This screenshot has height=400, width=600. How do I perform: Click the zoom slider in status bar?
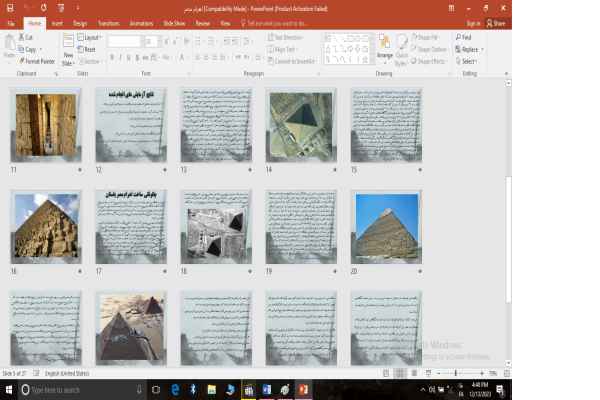tap(456, 373)
